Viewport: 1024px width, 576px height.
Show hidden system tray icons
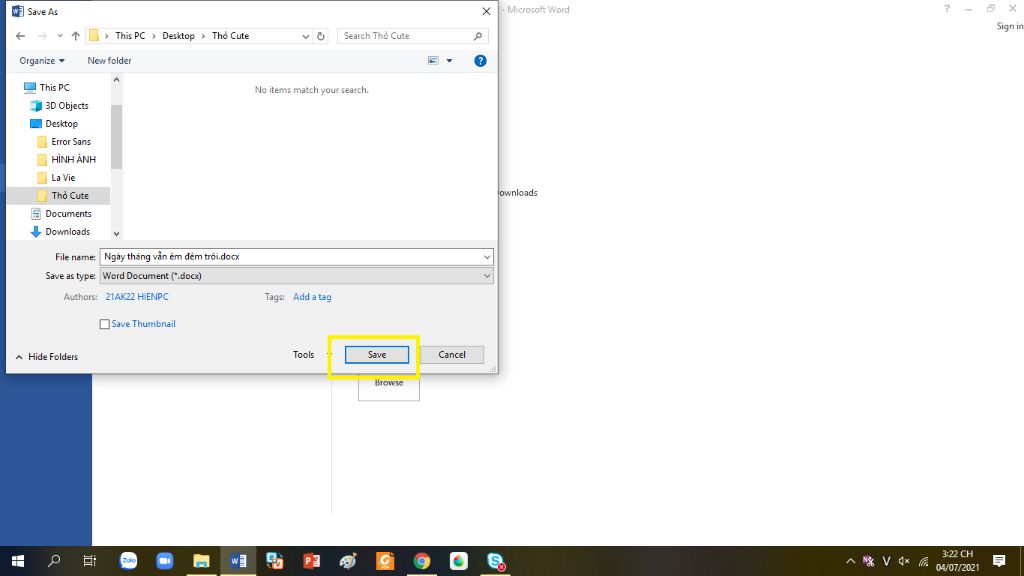click(850, 561)
